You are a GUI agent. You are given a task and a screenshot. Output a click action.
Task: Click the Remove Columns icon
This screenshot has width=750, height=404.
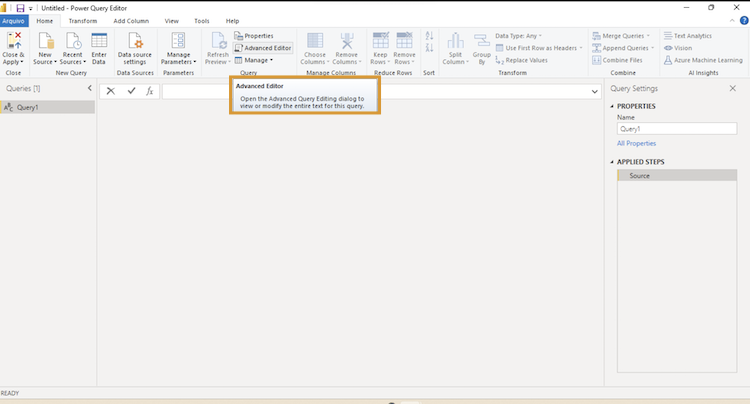click(x=347, y=41)
